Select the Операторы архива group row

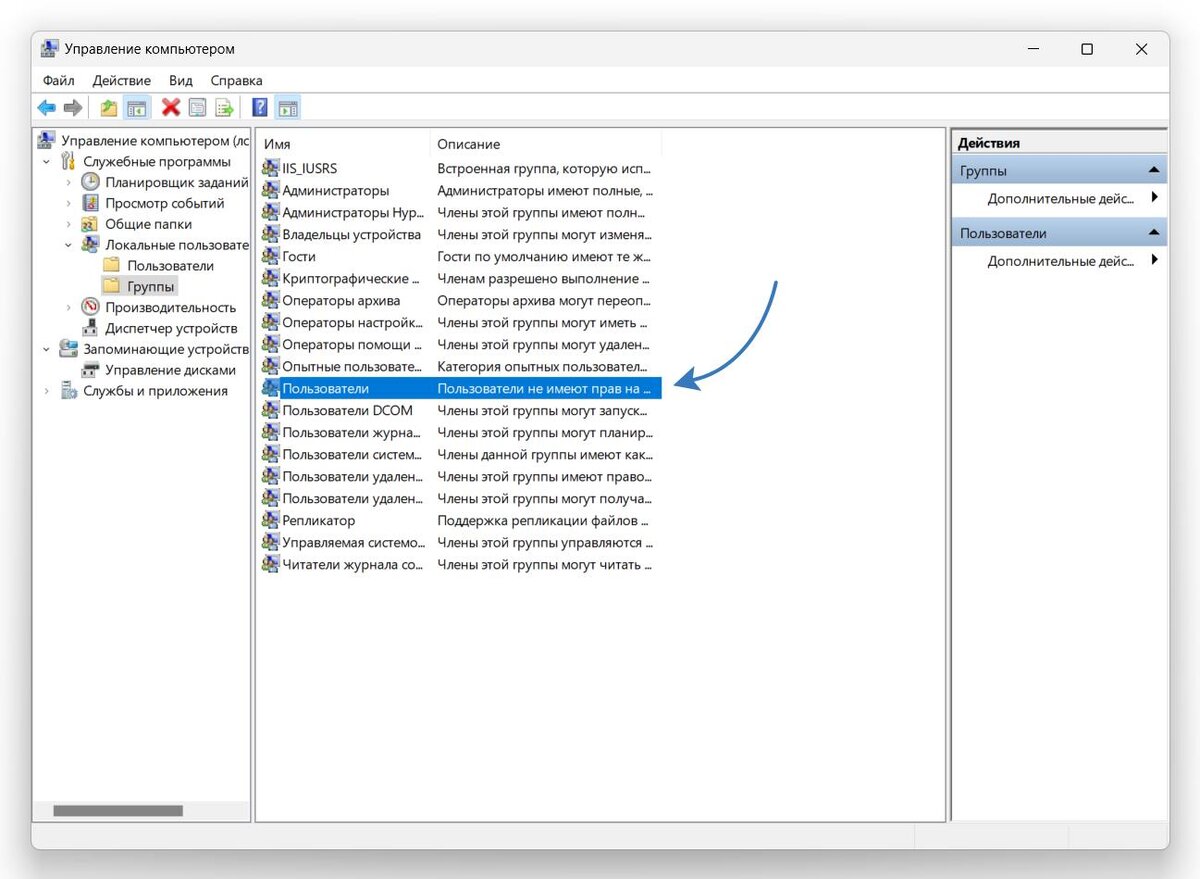point(459,300)
